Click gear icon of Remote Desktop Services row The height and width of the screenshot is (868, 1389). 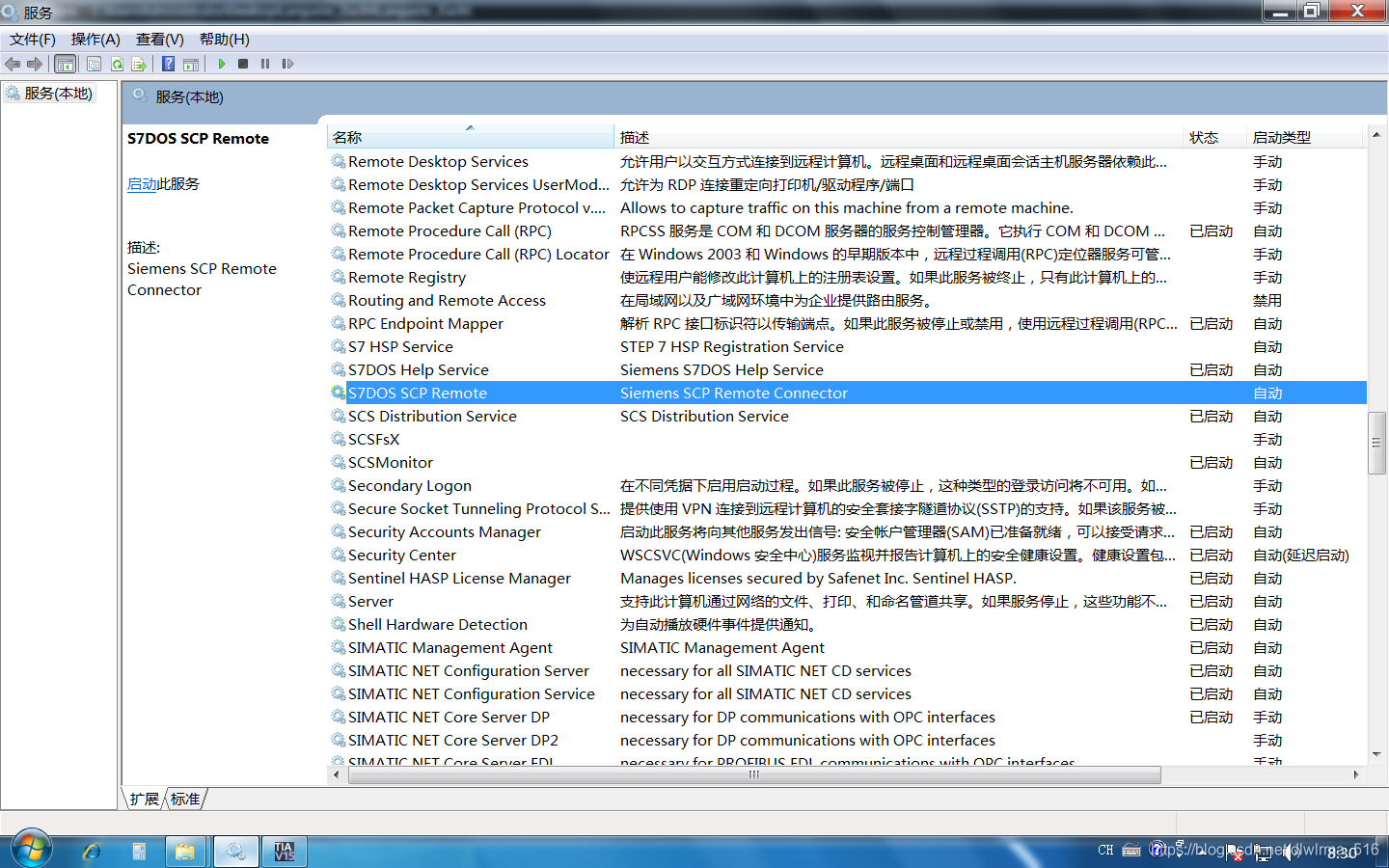(x=339, y=161)
